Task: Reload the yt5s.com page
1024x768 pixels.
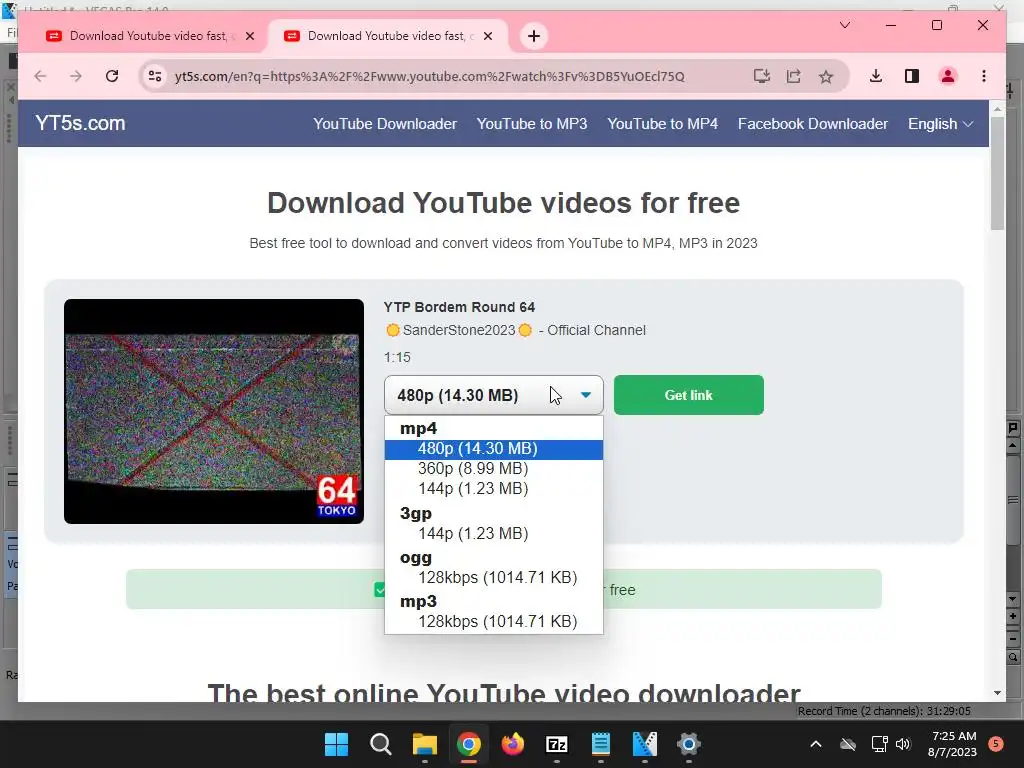Action: point(112,76)
